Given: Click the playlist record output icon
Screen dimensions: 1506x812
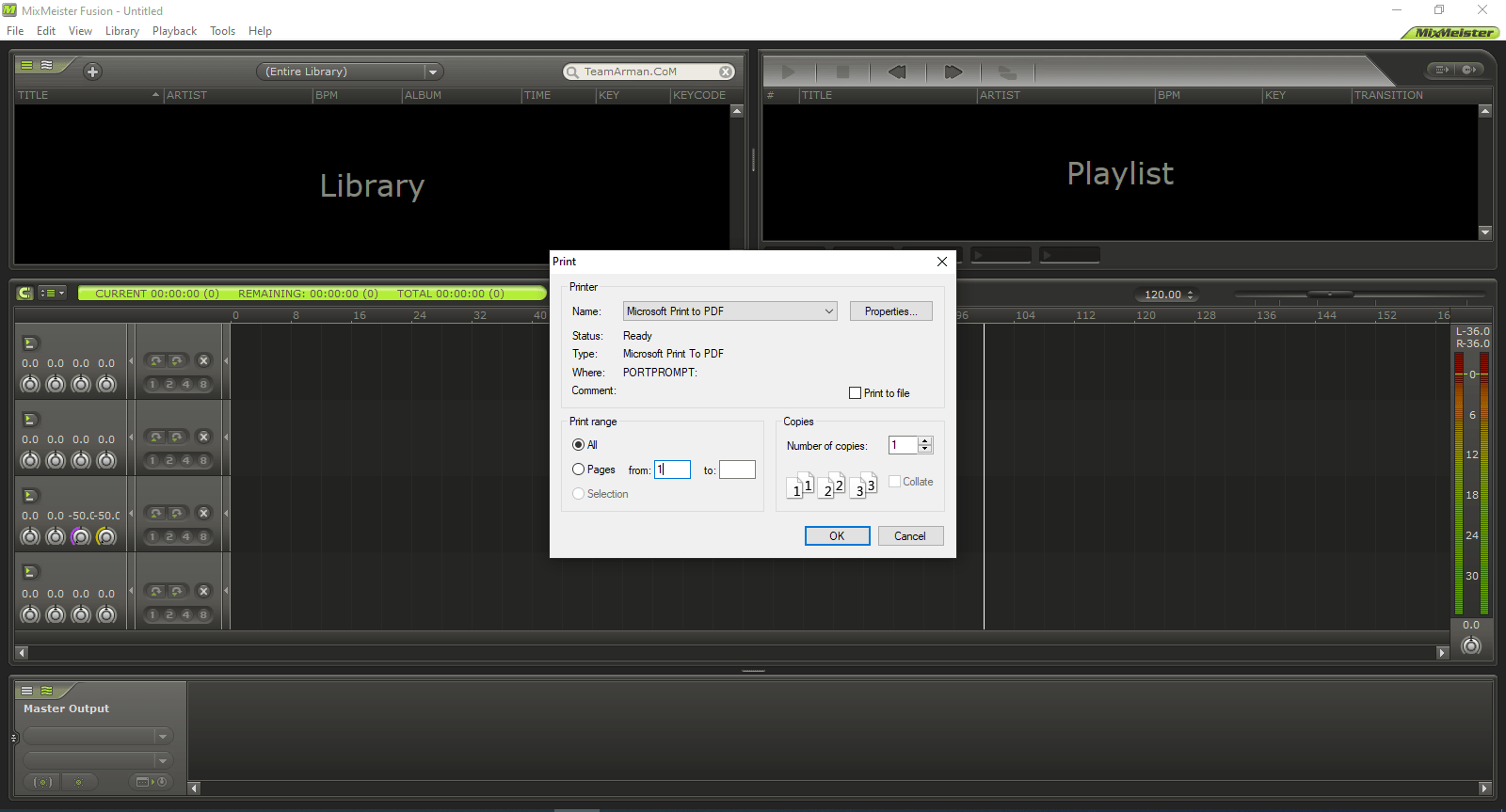Looking at the screenshot, I should click(1468, 70).
